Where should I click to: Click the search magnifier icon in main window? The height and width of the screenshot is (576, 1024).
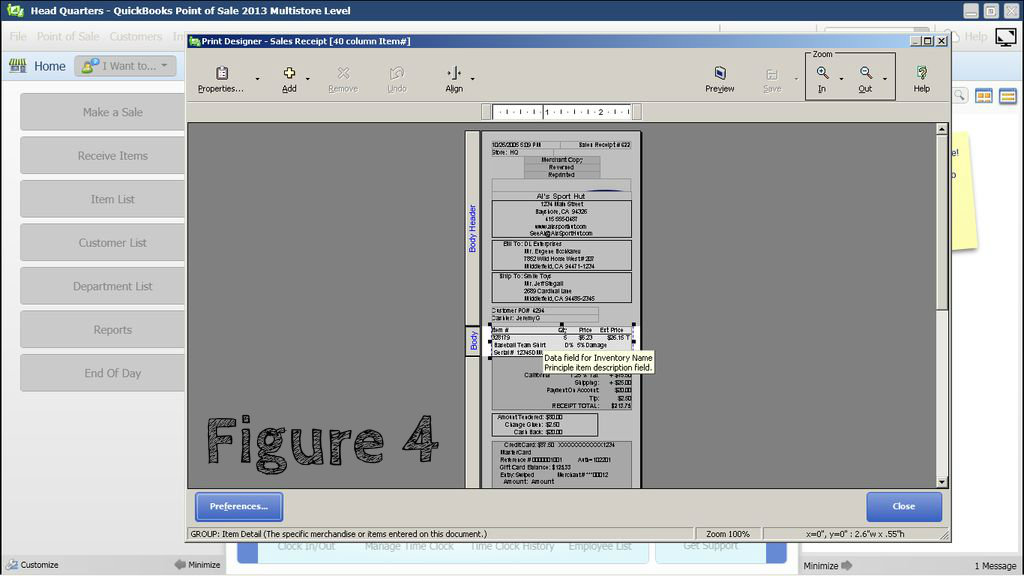tap(959, 96)
